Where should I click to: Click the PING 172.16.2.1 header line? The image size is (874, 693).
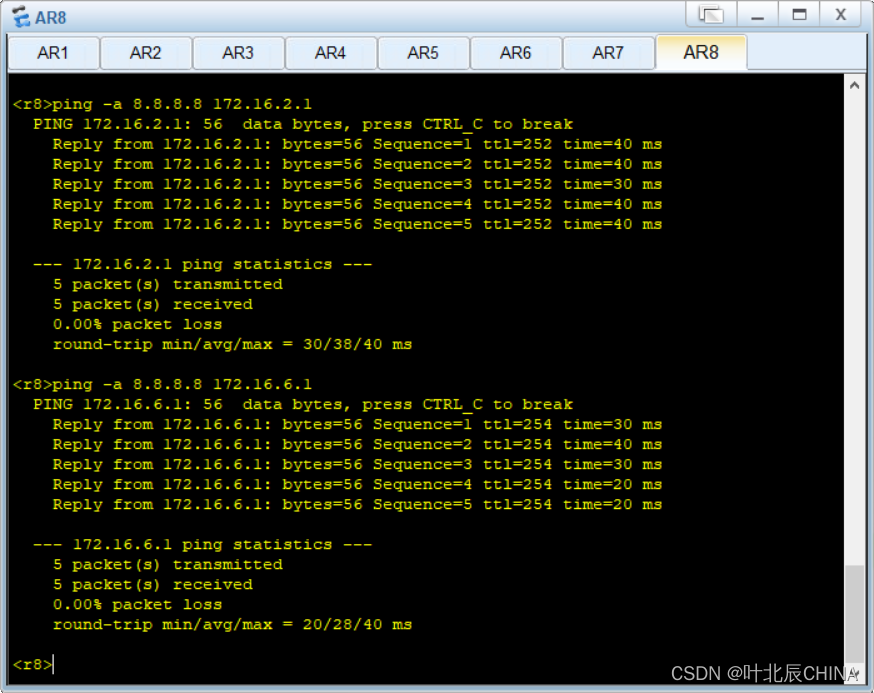point(303,124)
